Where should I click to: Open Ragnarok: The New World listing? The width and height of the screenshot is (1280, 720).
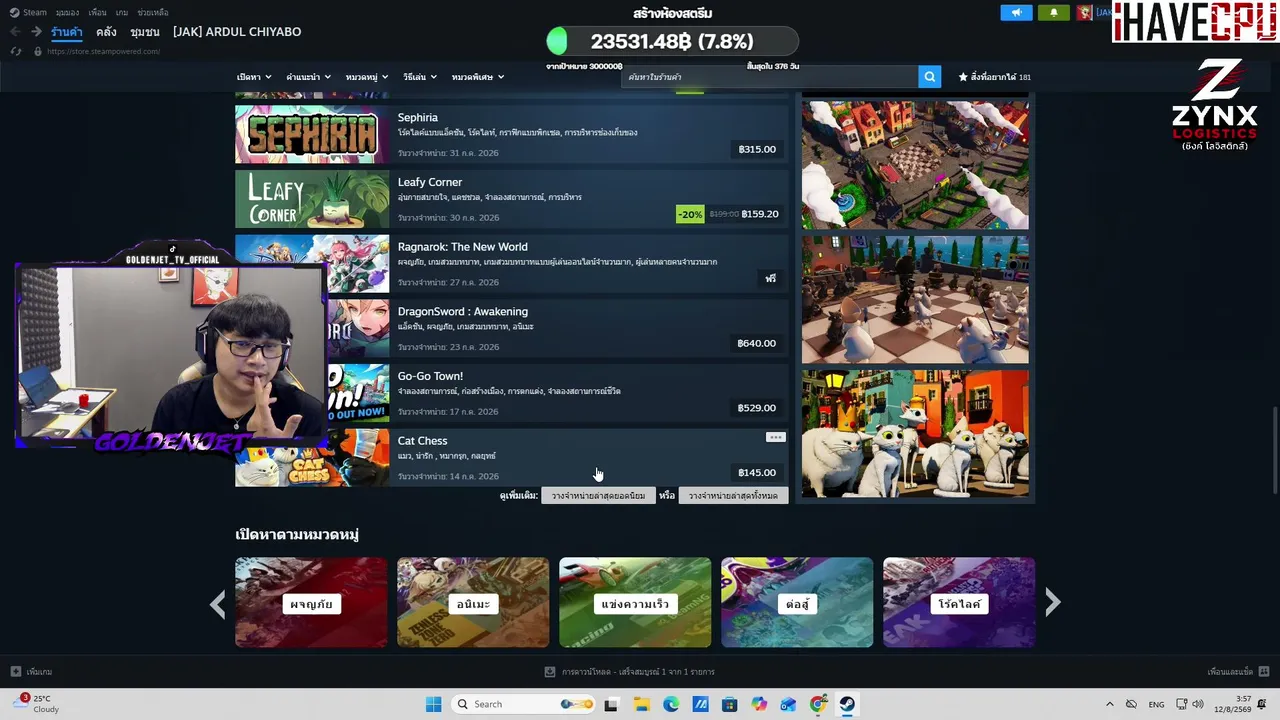[512, 264]
